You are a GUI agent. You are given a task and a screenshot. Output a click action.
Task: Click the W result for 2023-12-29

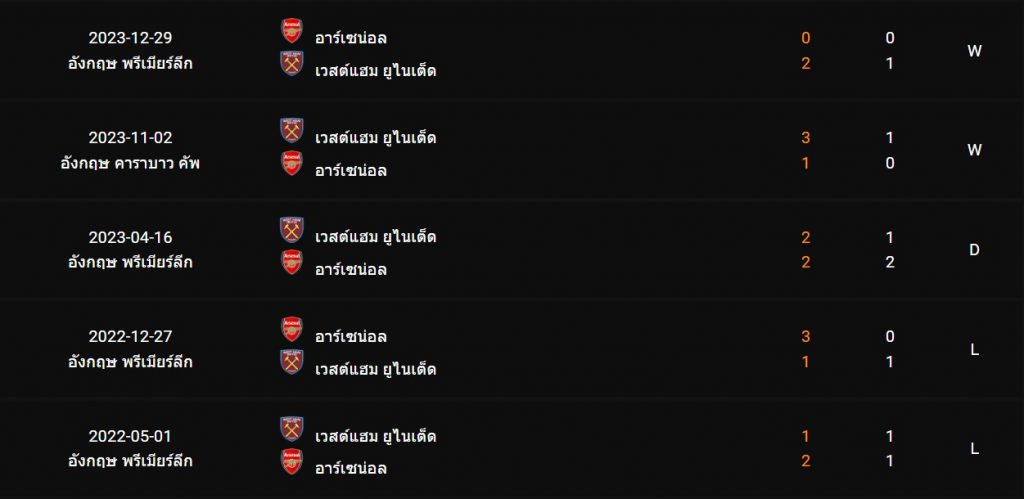974,51
